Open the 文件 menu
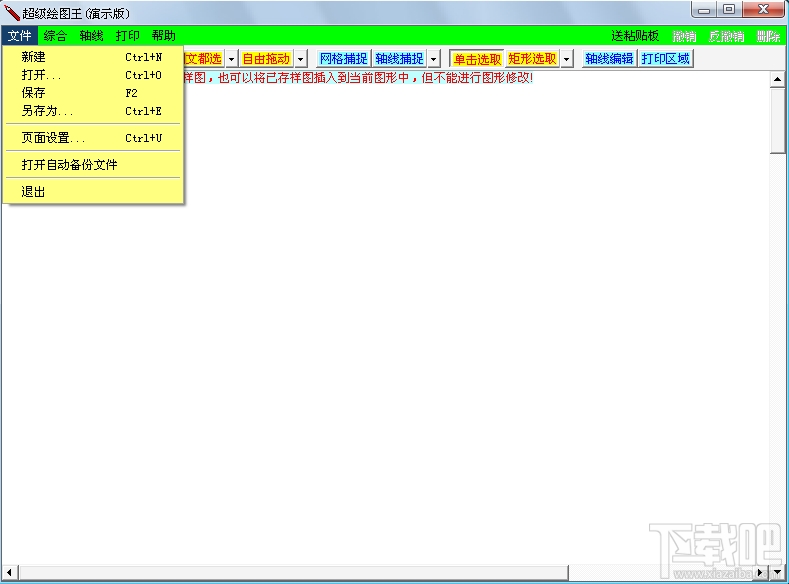This screenshot has width=789, height=584. 20,36
